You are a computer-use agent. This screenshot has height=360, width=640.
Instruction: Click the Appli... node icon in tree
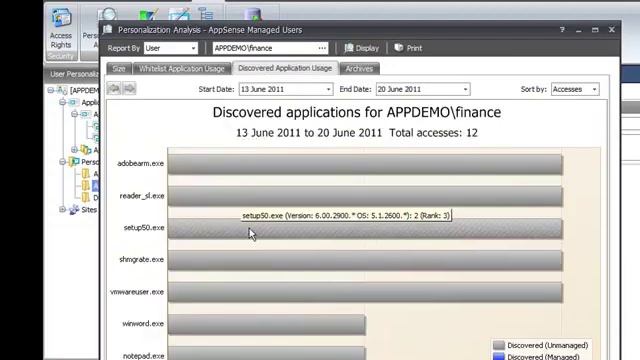click(x=74, y=102)
